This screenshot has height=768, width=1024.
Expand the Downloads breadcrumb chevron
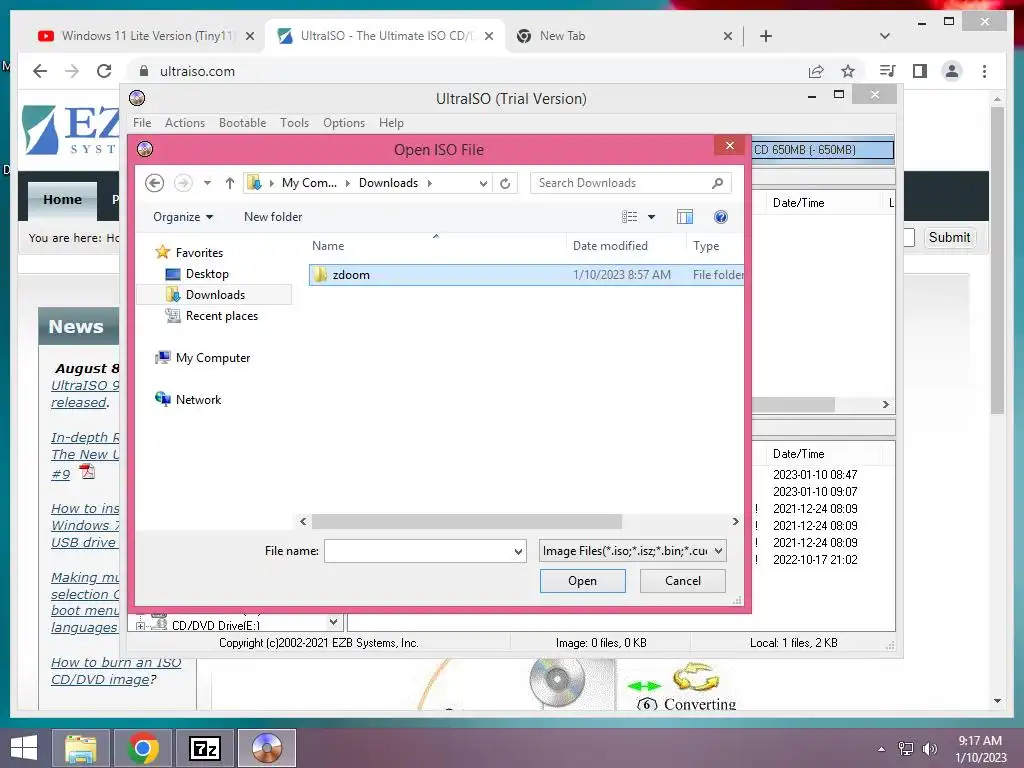[x=430, y=184]
